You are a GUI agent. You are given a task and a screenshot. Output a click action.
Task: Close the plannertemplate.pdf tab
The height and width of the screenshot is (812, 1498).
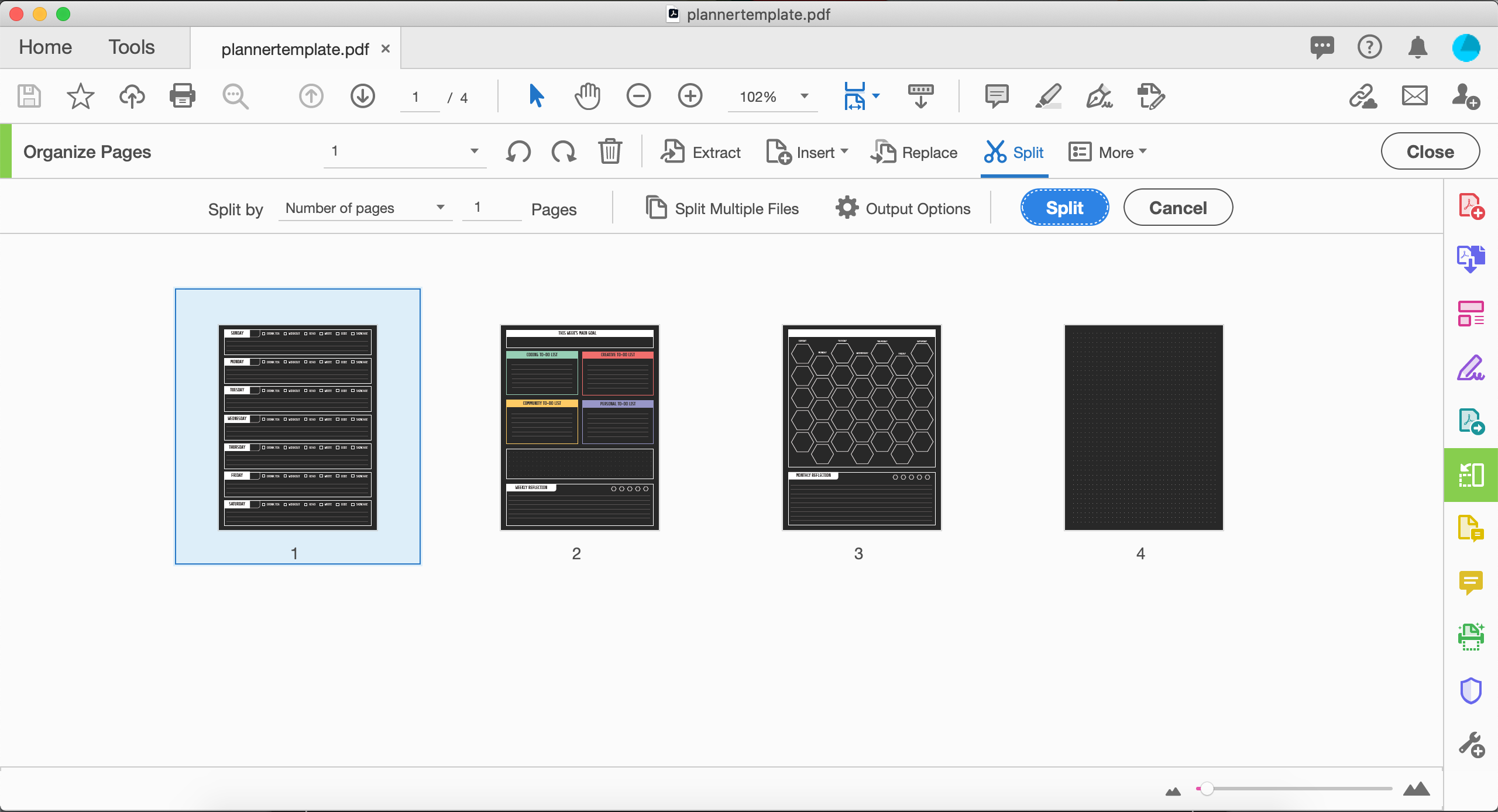coord(386,49)
